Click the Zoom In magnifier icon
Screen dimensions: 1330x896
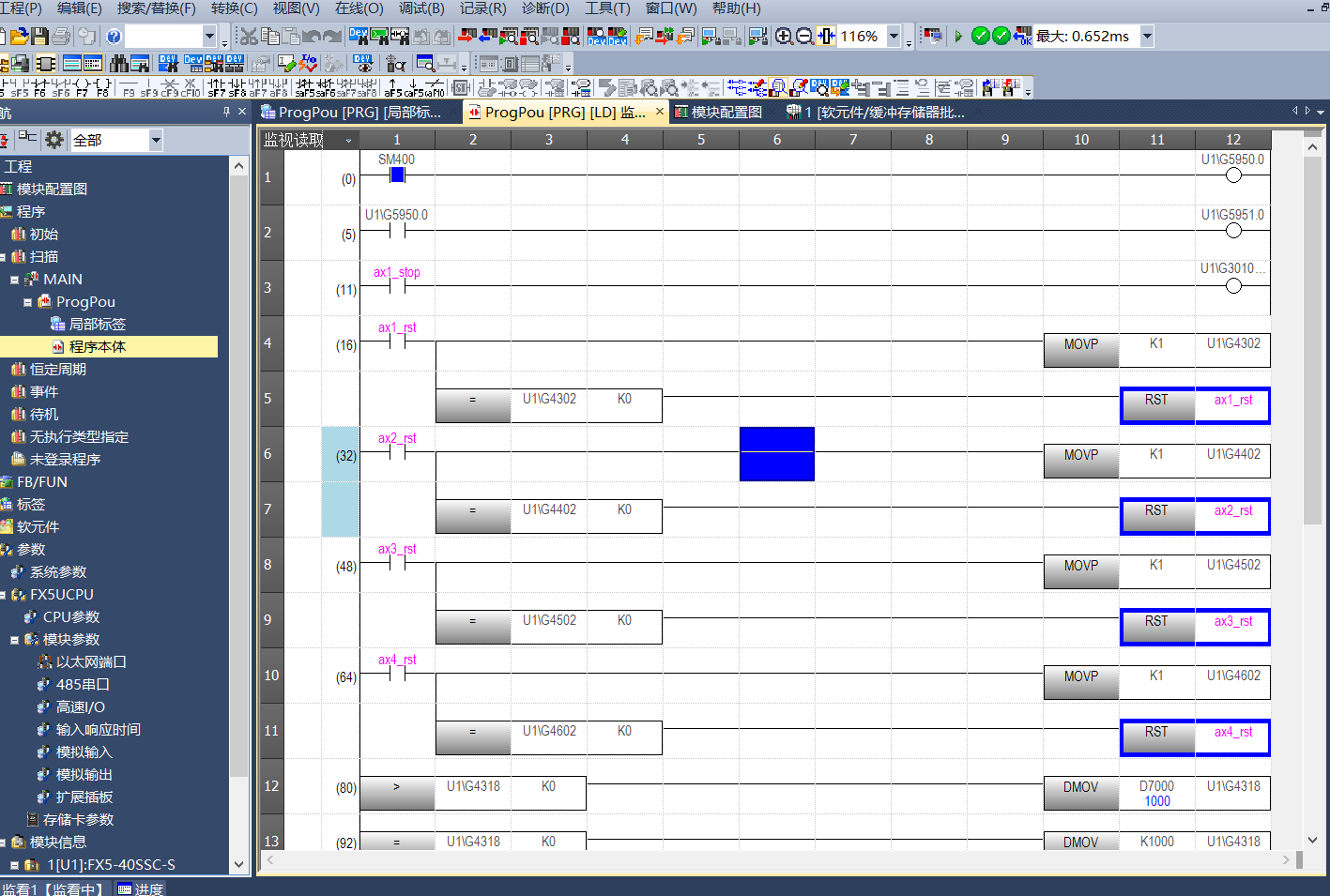[784, 37]
